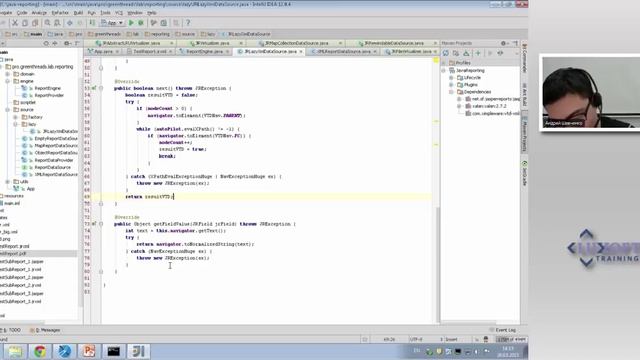
Task: Start debugging with the green bug icon
Action: tap(141, 23)
